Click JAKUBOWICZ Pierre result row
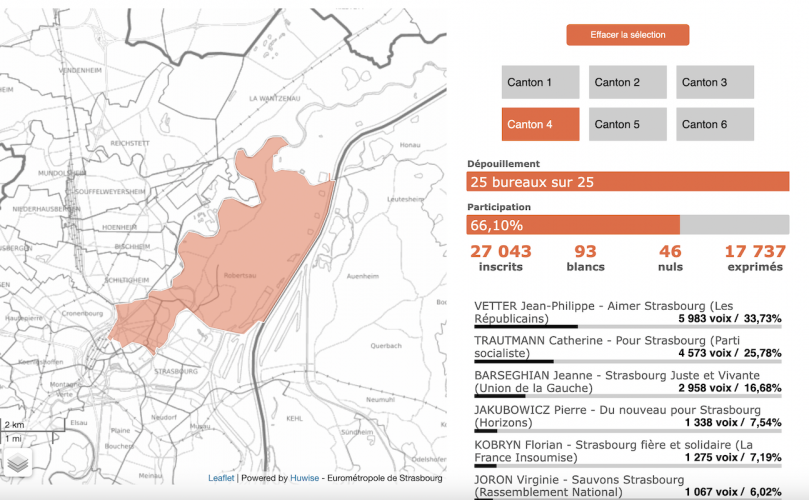The height and width of the screenshot is (500, 809). (x=627, y=417)
